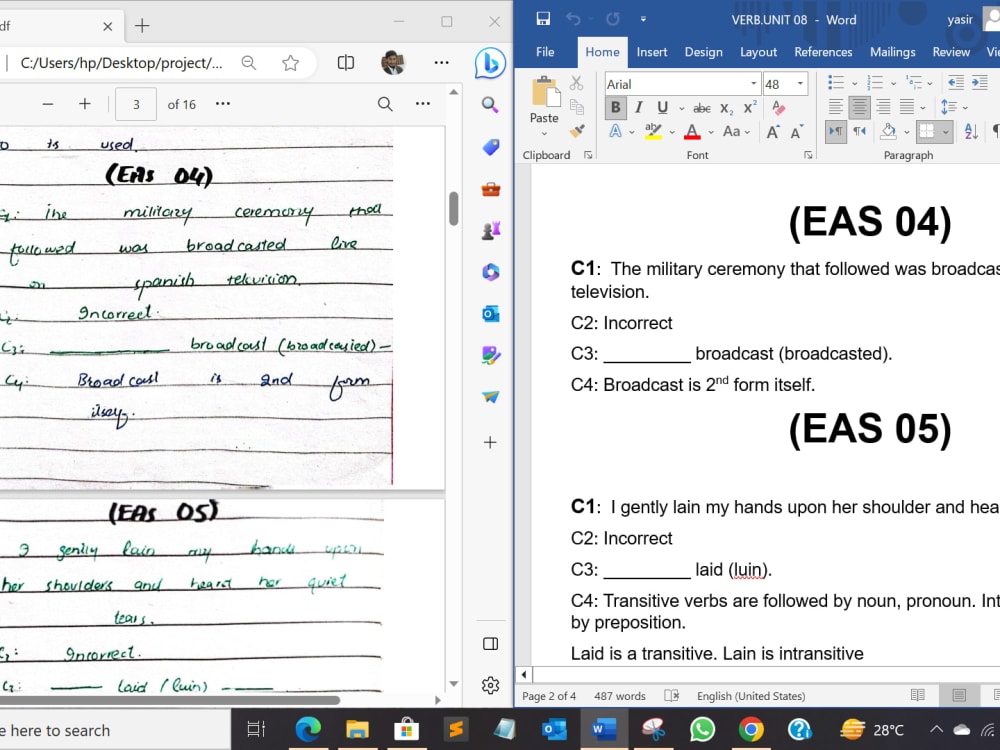
Task: Expand the bullets list dropdown arrow
Action: (x=855, y=83)
